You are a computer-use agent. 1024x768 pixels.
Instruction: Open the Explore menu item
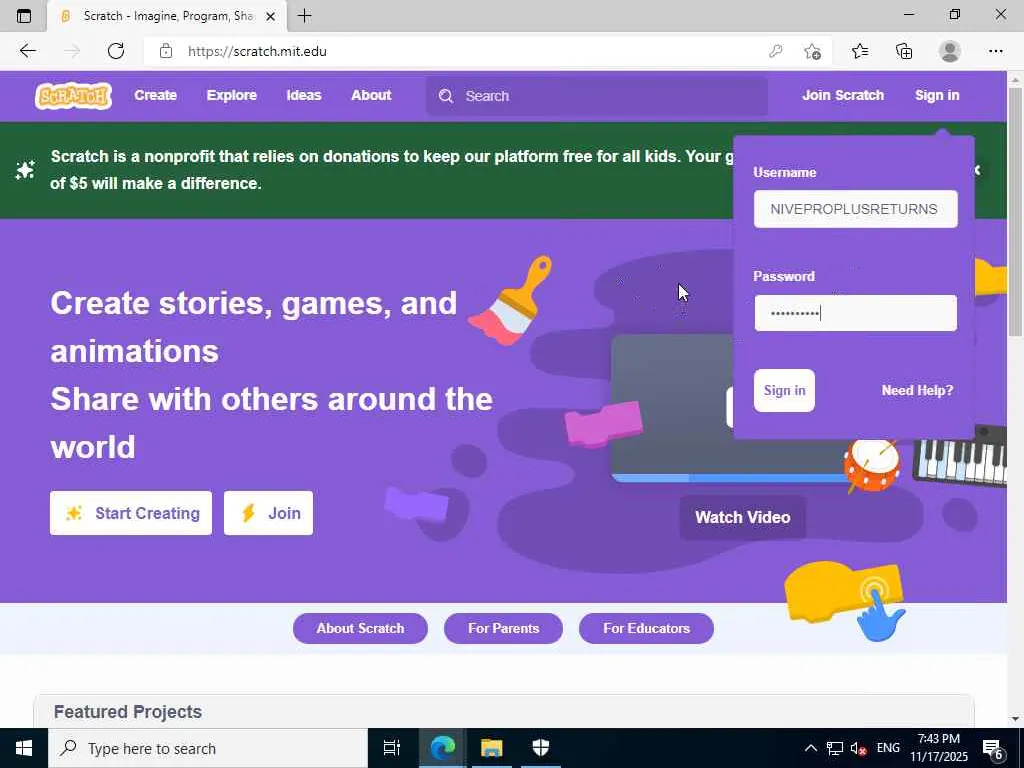(231, 95)
